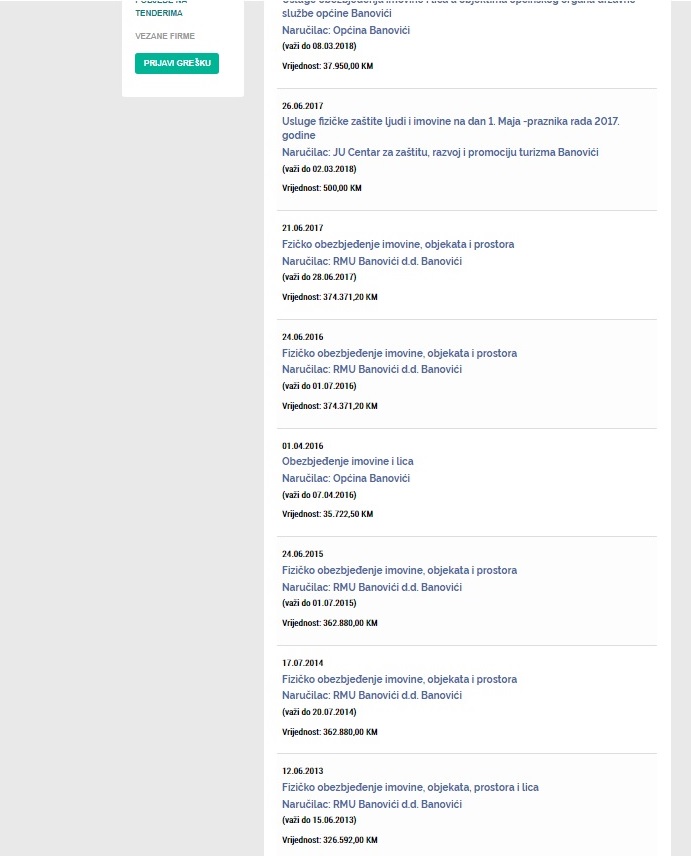
Task: Open 'Fizičko obezbjeđenje imovine, objekata, prostora i lica' link
Action: point(410,787)
